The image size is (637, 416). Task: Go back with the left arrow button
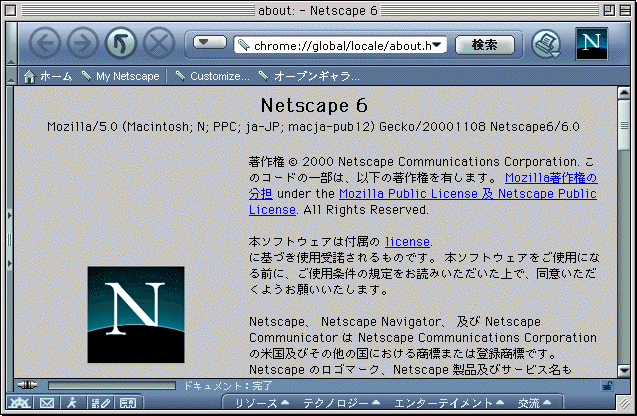click(45, 43)
